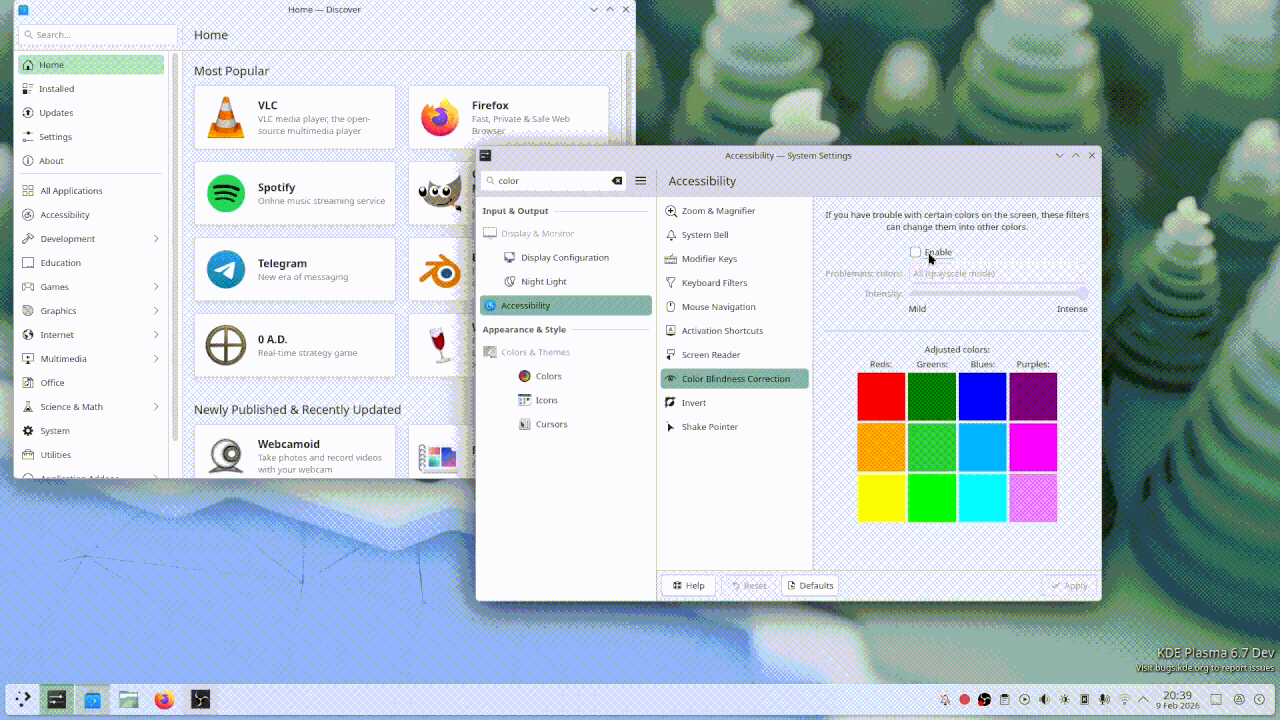The height and width of the screenshot is (720, 1280).
Task: Expand Development category in Discover
Action: 90,239
